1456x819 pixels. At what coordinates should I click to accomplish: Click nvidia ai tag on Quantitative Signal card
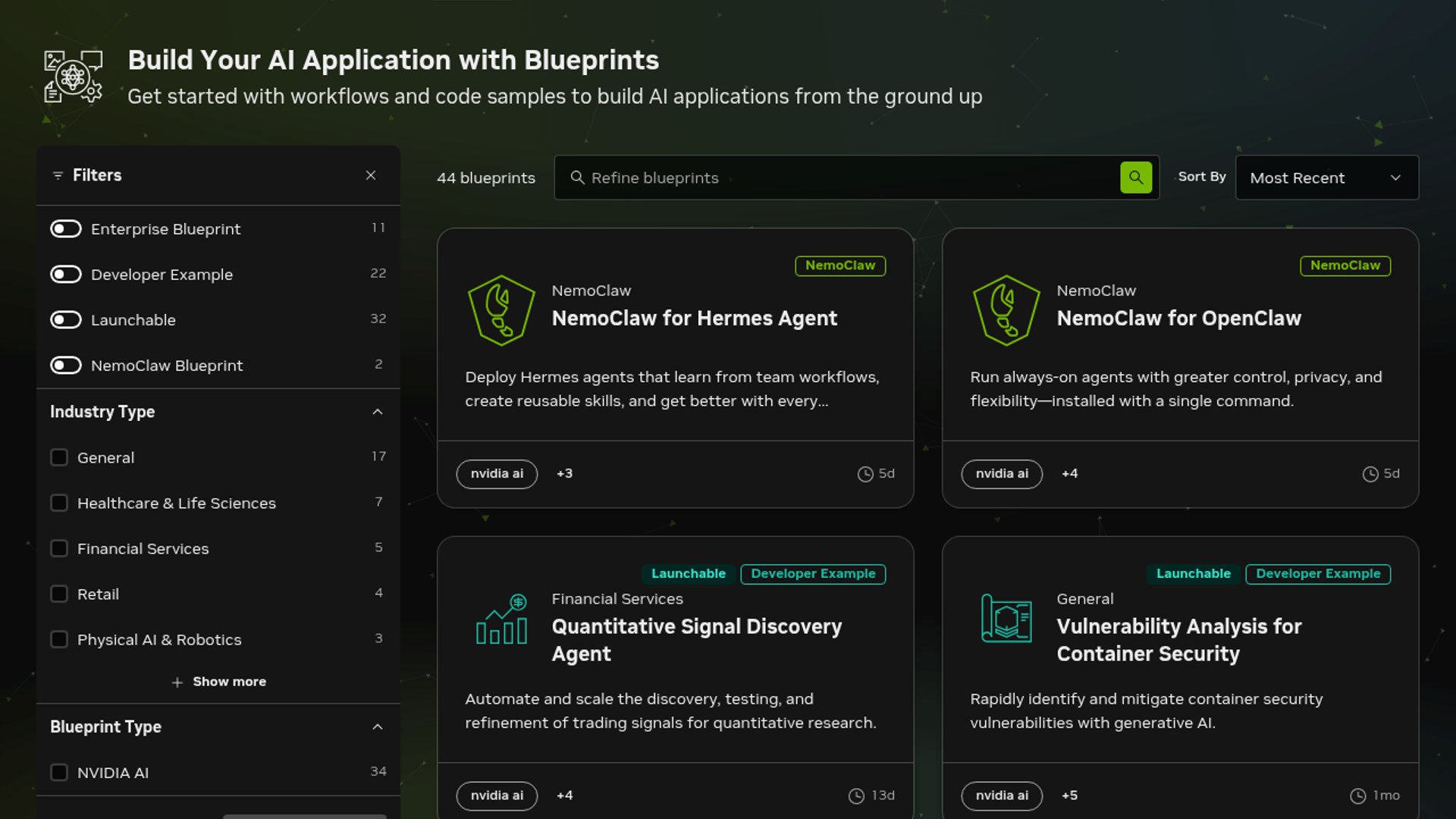(x=497, y=795)
